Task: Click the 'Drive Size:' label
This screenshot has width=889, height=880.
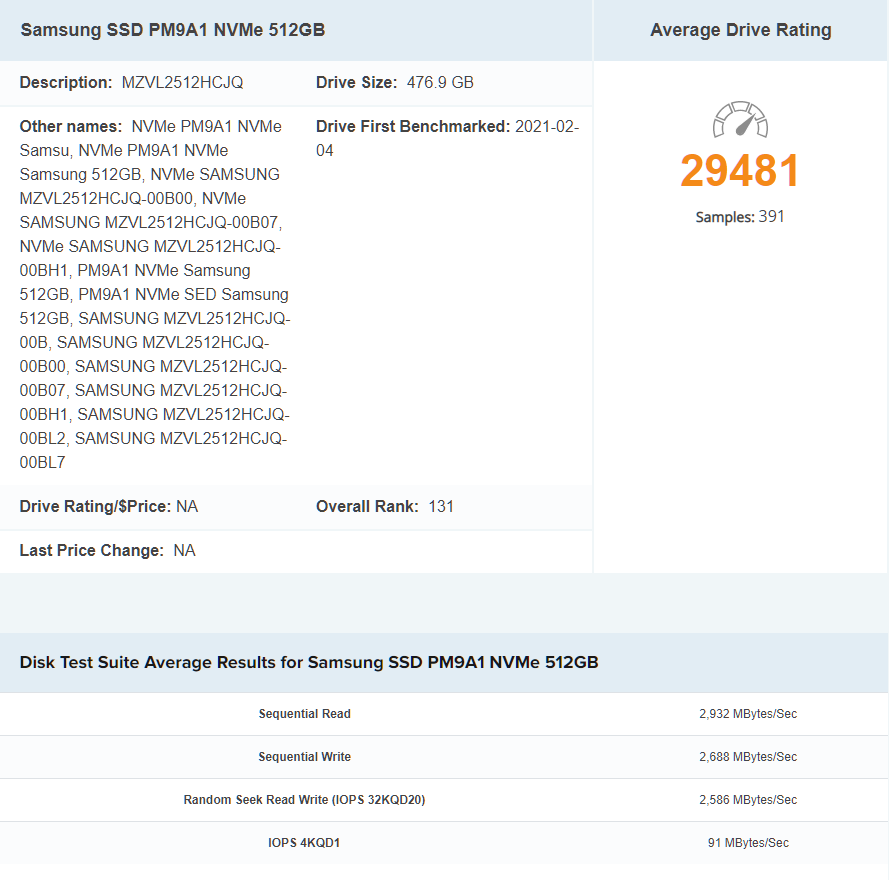Action: (357, 83)
